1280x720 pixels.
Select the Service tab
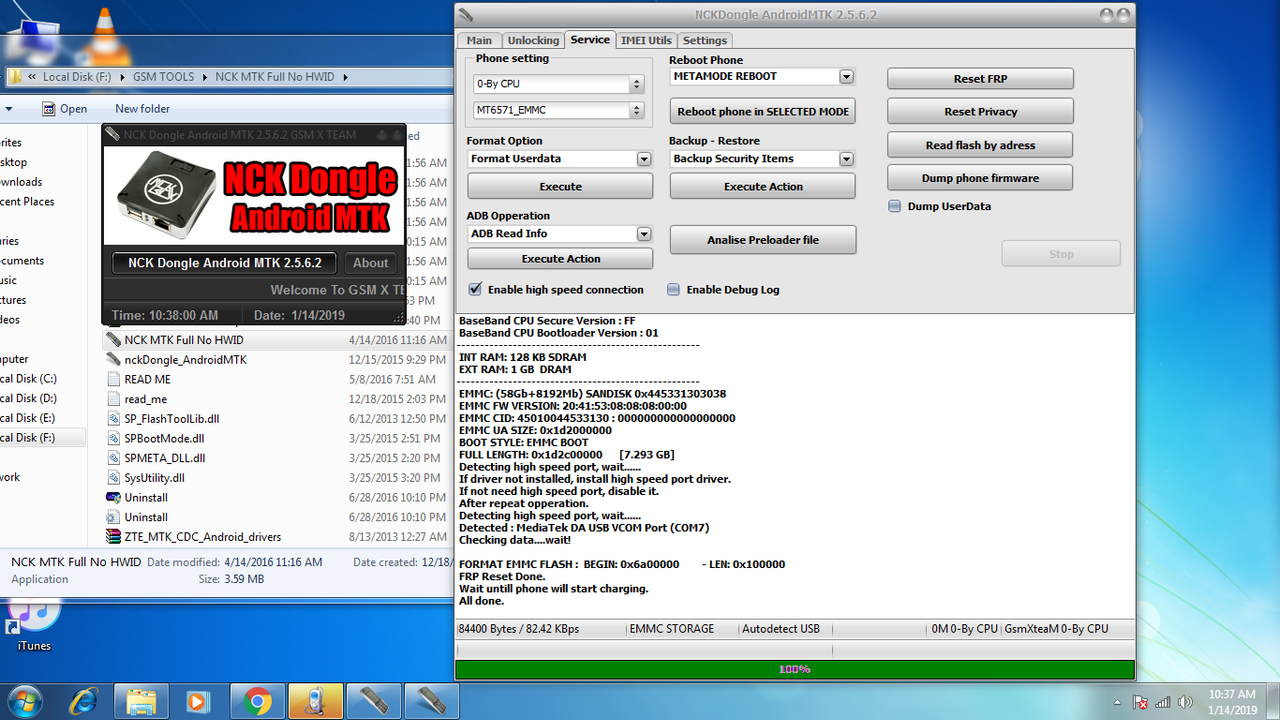590,39
